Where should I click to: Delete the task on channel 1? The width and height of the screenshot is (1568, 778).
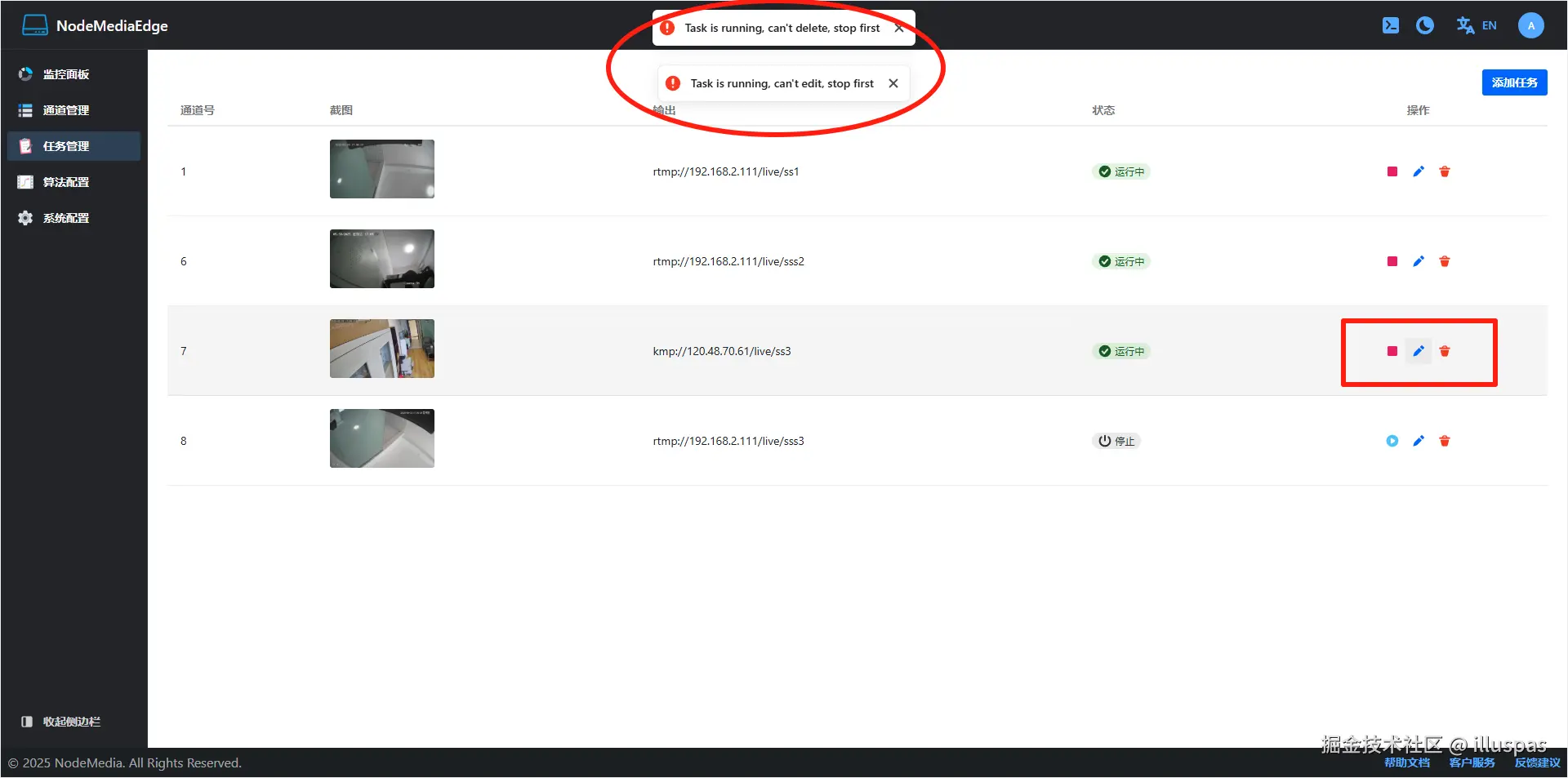click(1445, 171)
